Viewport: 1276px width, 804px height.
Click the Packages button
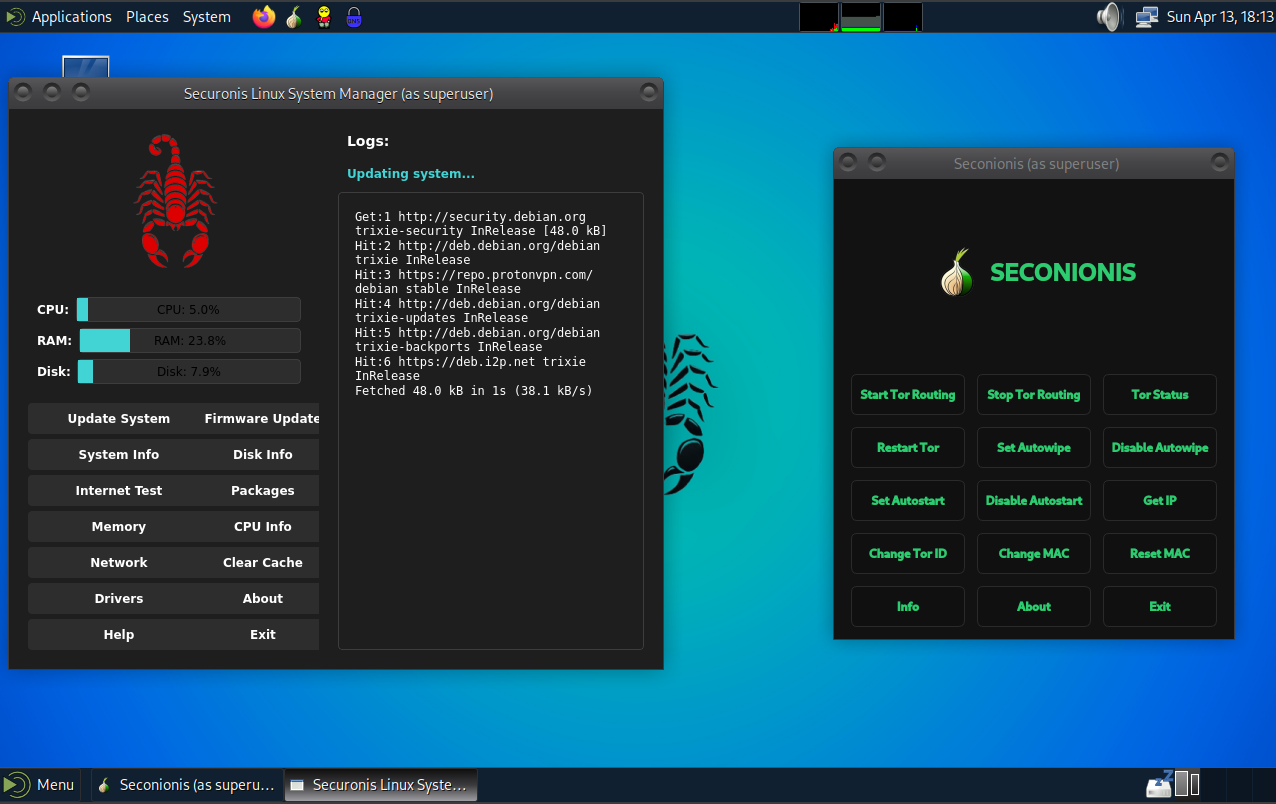click(262, 491)
